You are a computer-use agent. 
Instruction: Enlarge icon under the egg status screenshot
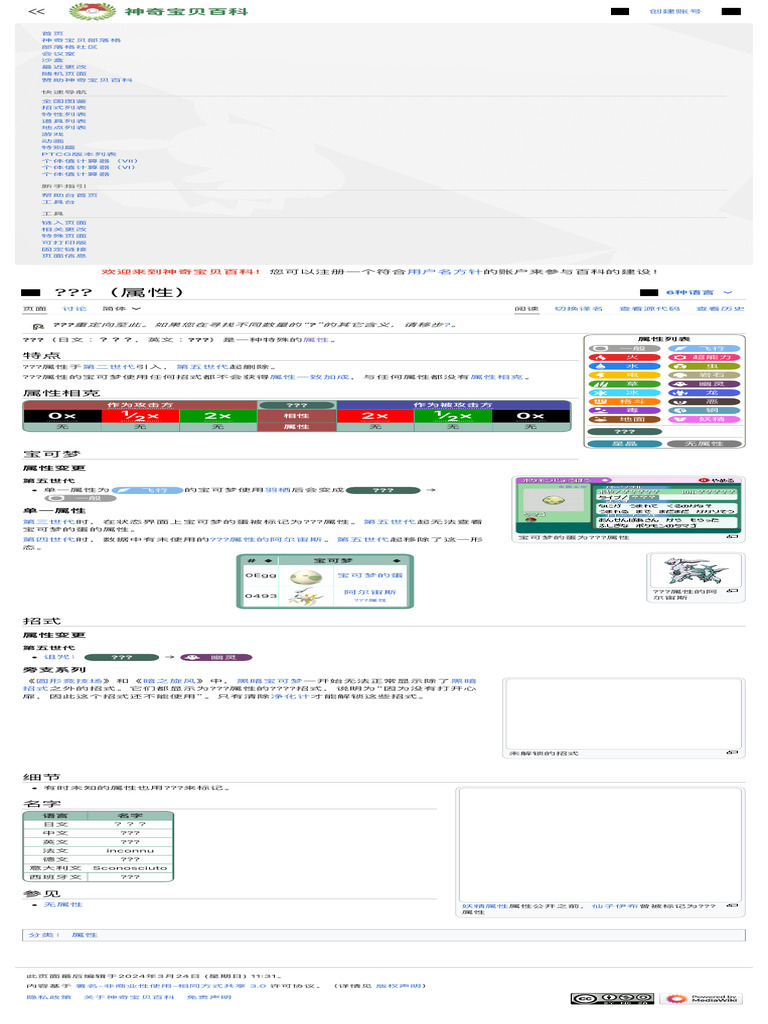pos(733,537)
